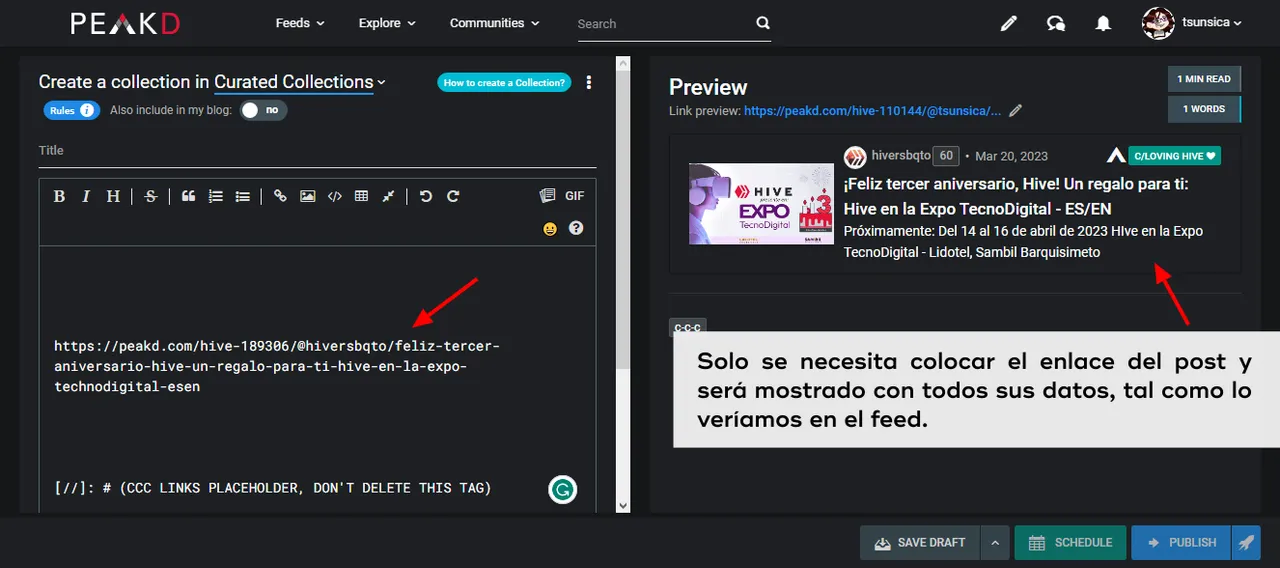The width and height of the screenshot is (1280, 568).
Task: Toggle Also include in my blog switch
Action: (263, 110)
